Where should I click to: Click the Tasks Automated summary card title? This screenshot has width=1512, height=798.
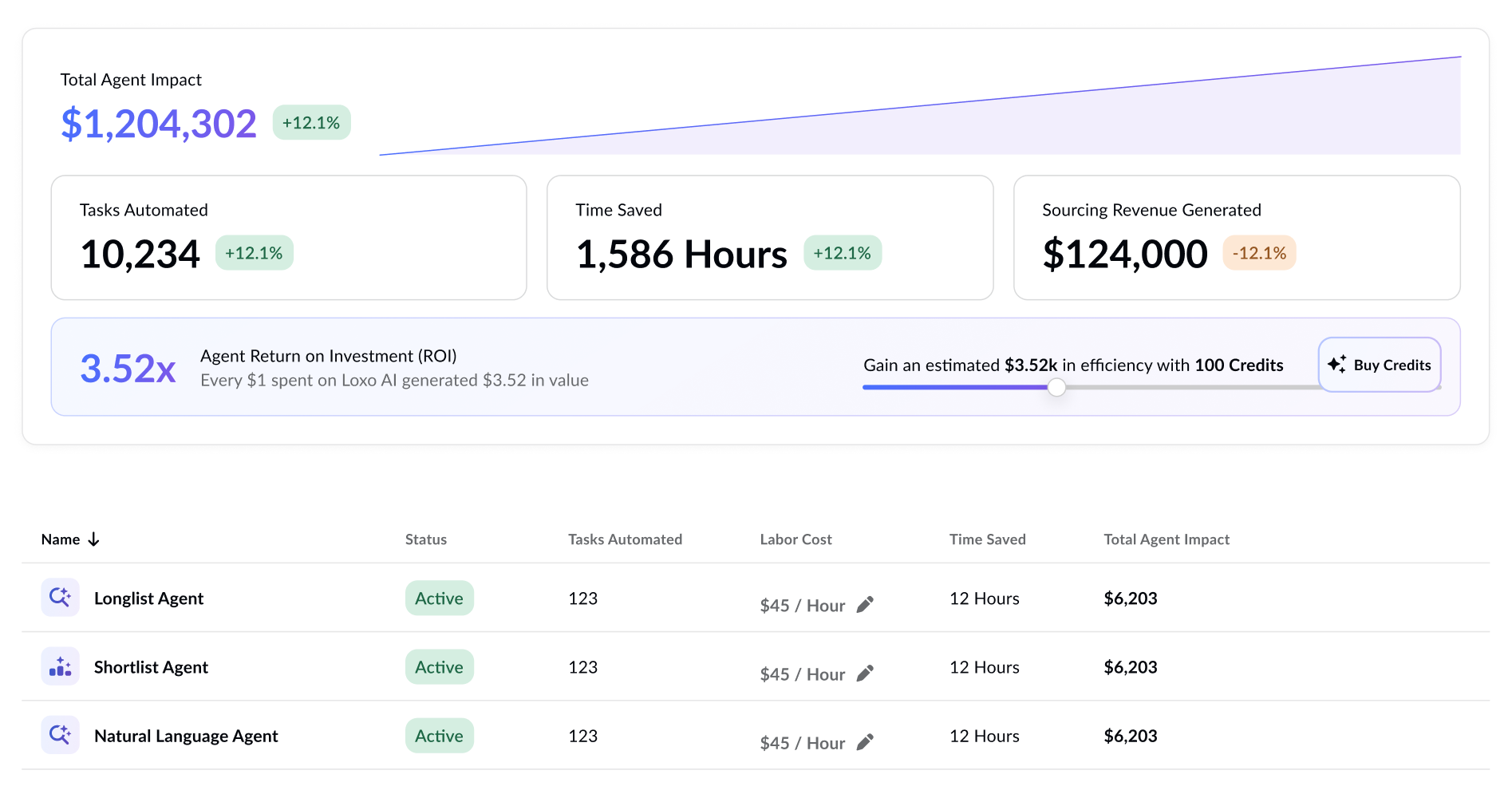pyautogui.click(x=144, y=210)
